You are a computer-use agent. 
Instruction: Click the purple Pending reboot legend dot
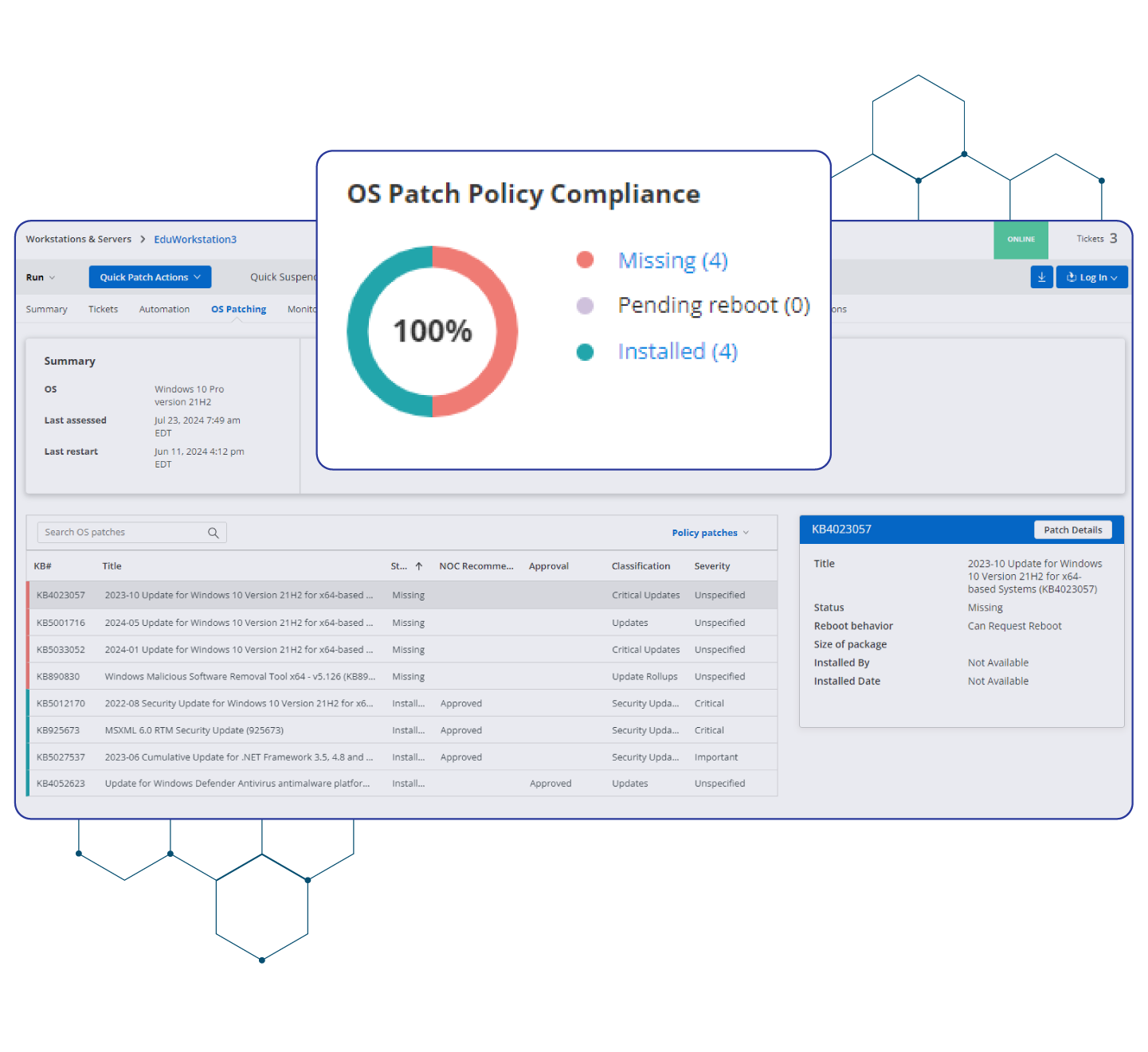point(585,306)
